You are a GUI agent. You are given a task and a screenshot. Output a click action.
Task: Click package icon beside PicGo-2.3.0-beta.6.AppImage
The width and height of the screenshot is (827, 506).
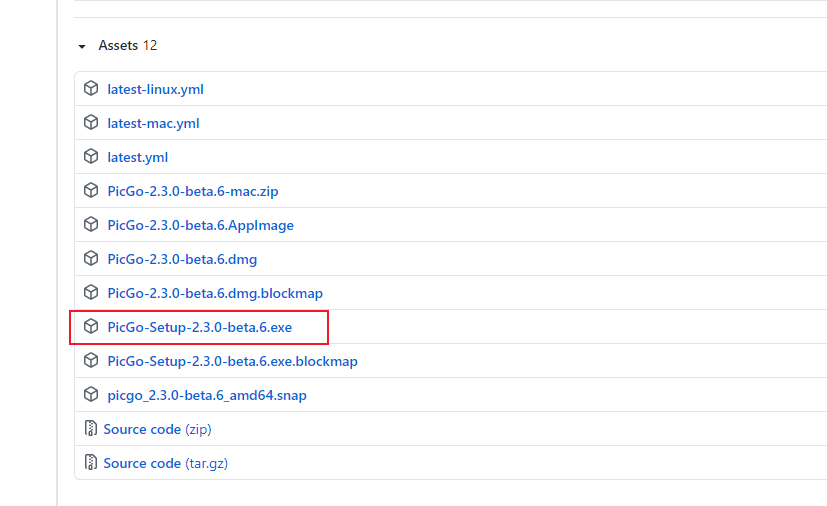coord(91,224)
